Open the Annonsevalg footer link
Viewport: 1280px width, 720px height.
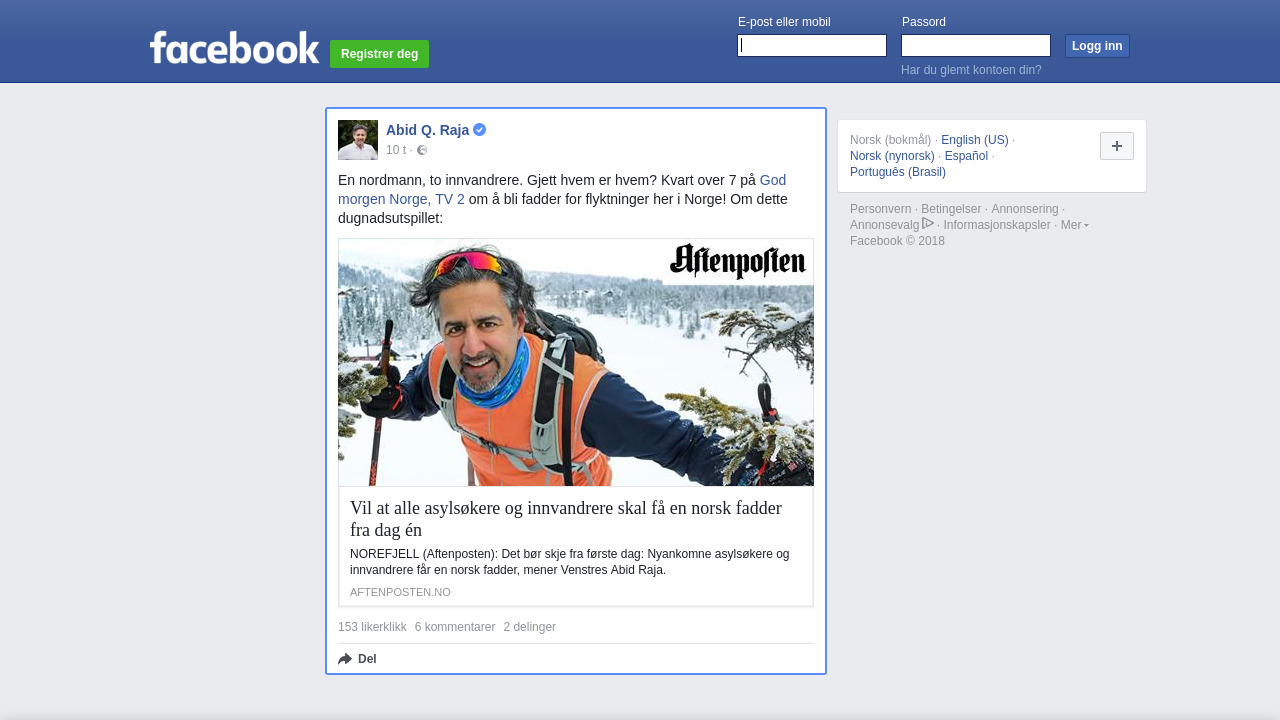click(x=884, y=225)
